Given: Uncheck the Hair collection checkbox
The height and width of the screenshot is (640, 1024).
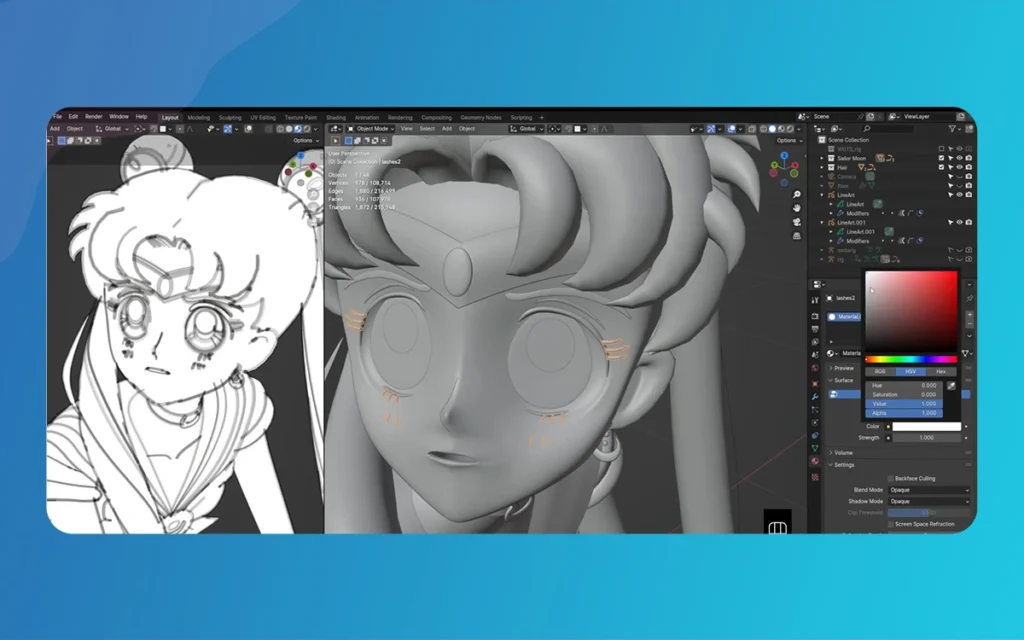Looking at the screenshot, I should coord(941,167).
